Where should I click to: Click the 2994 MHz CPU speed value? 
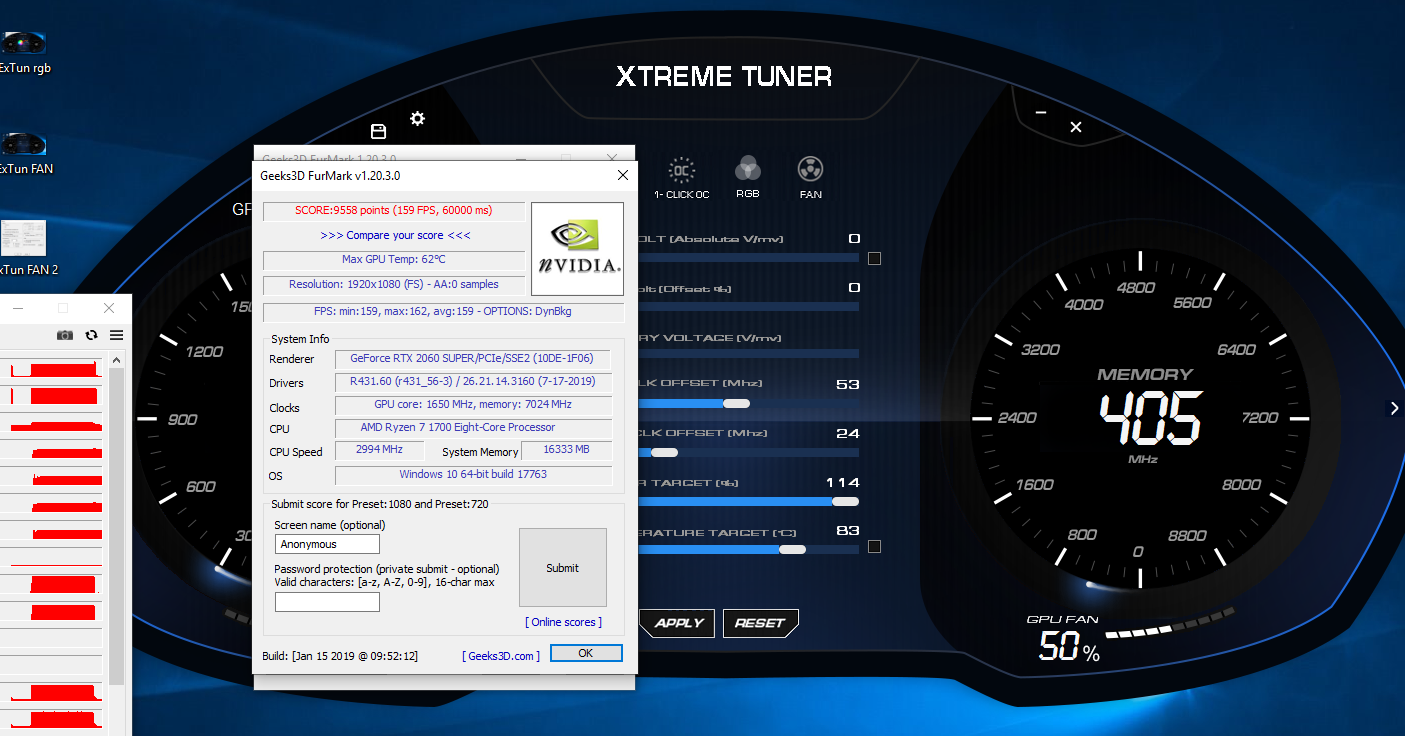coord(379,450)
